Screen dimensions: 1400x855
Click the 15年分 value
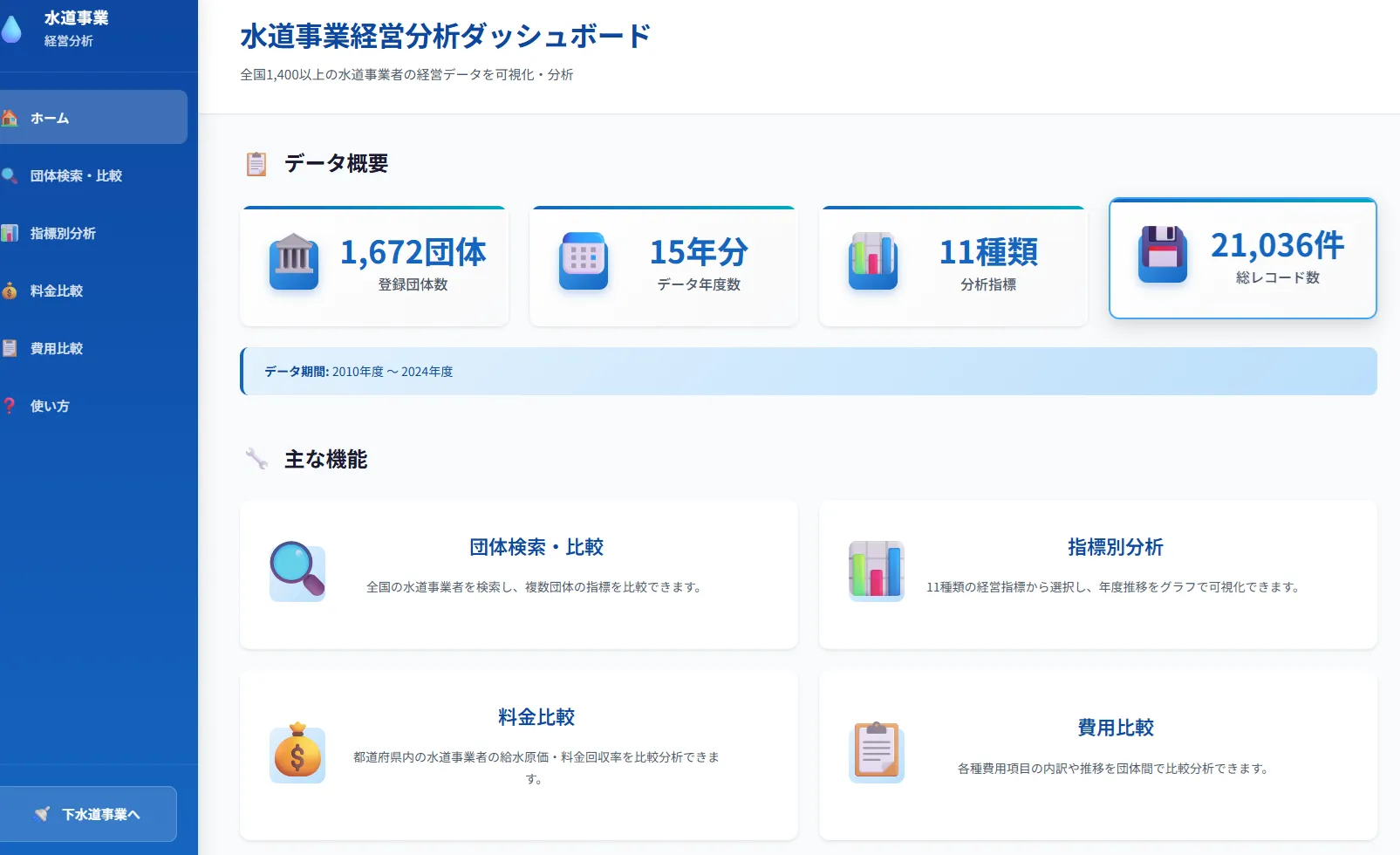pyautogui.click(x=699, y=252)
